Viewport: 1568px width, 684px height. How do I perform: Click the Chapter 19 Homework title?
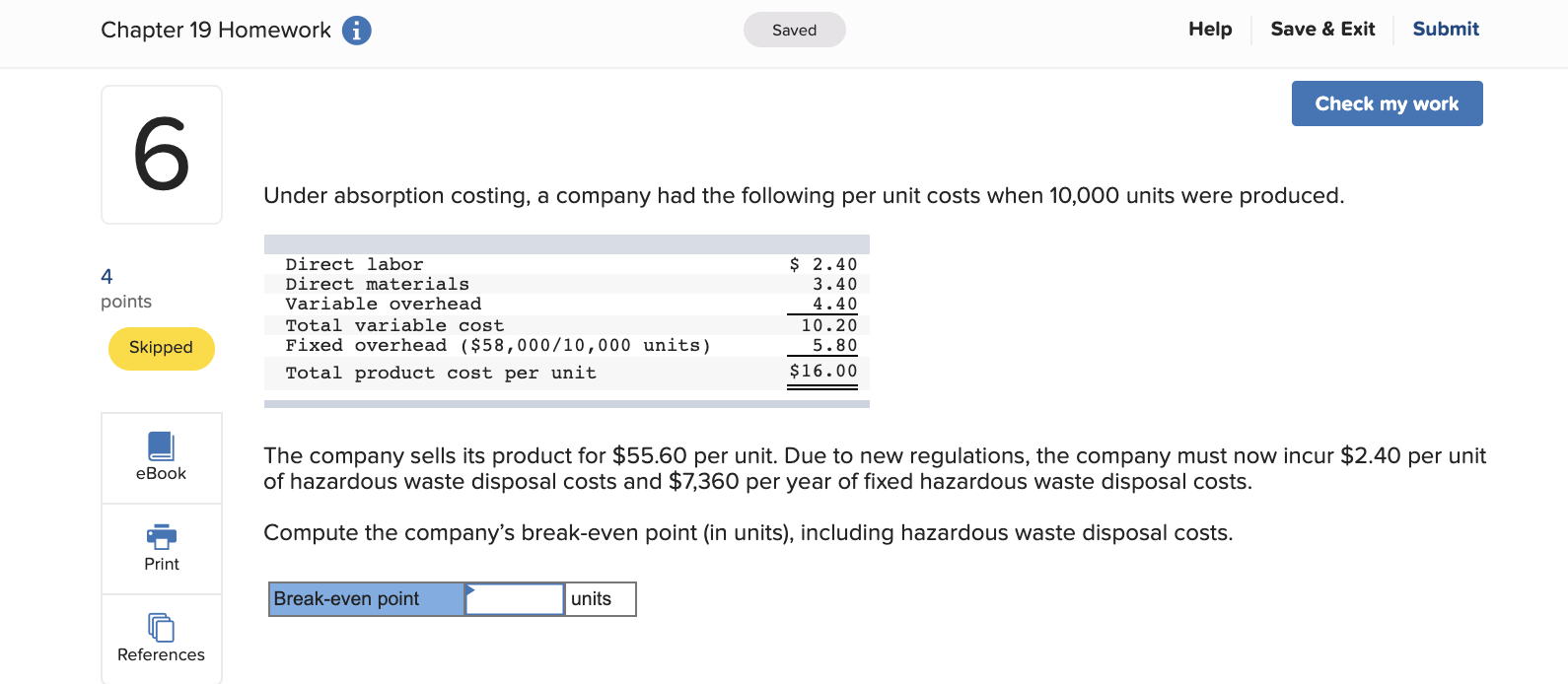click(215, 30)
